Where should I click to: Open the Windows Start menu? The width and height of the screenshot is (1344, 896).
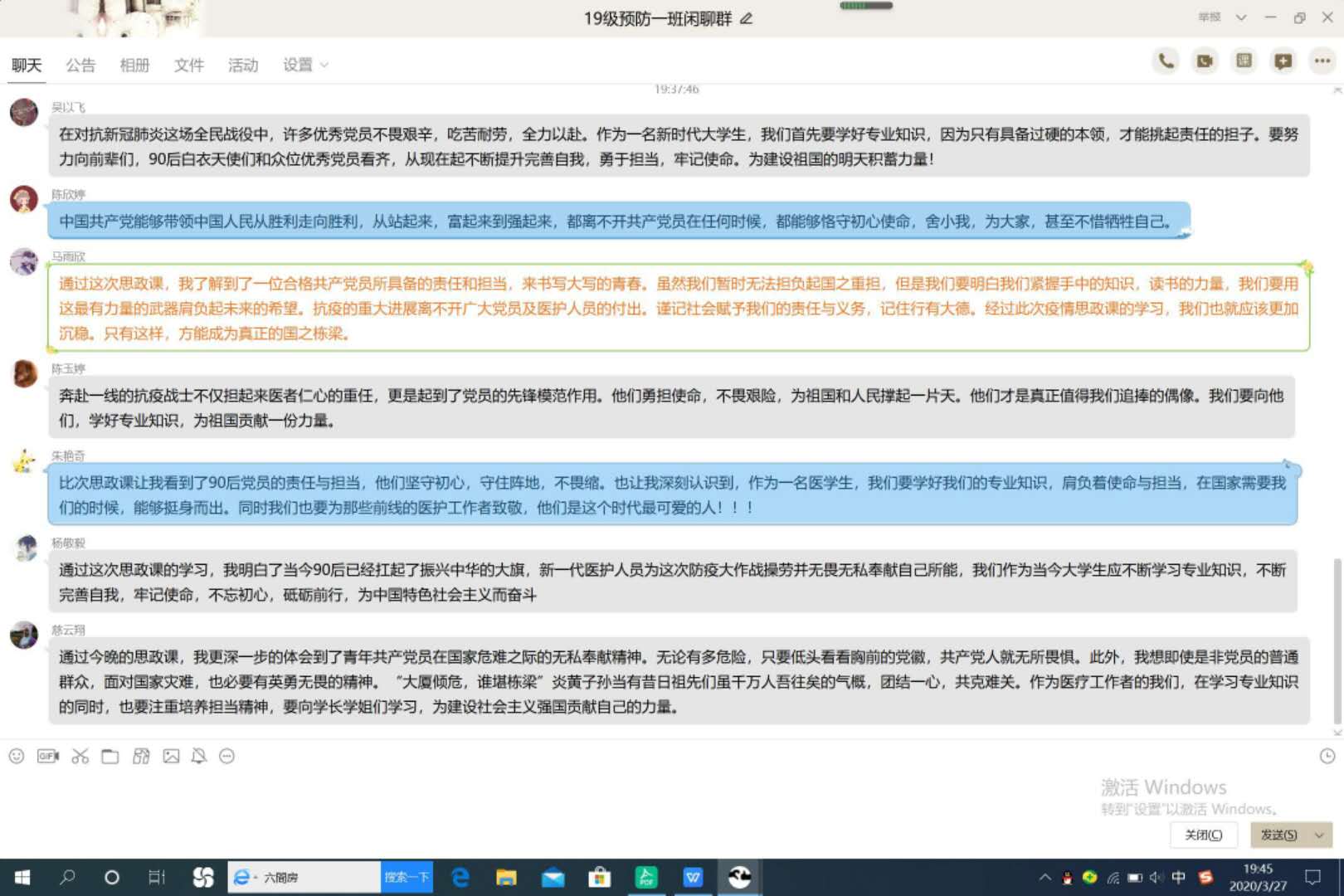[22, 877]
